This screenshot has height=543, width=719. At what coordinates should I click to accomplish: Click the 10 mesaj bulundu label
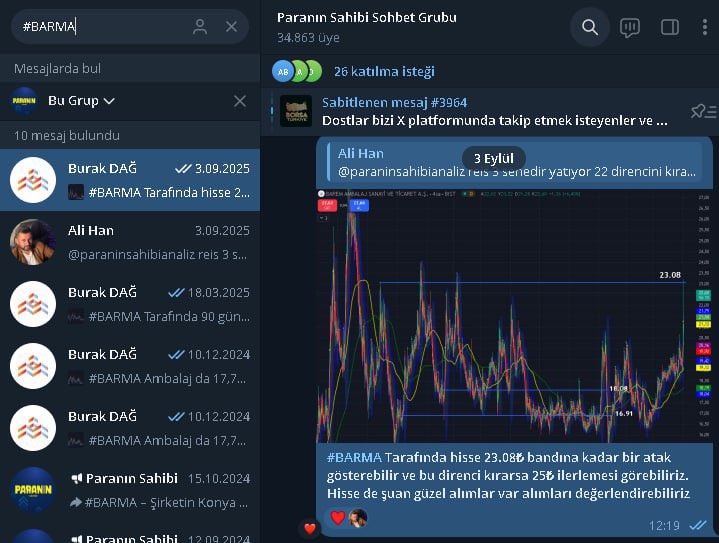[67, 135]
